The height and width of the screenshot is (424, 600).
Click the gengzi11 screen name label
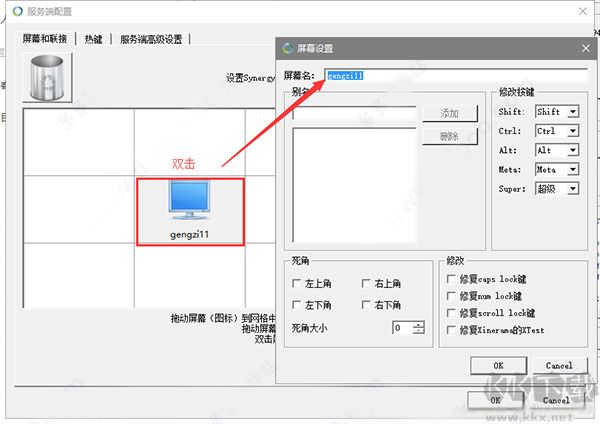(189, 234)
